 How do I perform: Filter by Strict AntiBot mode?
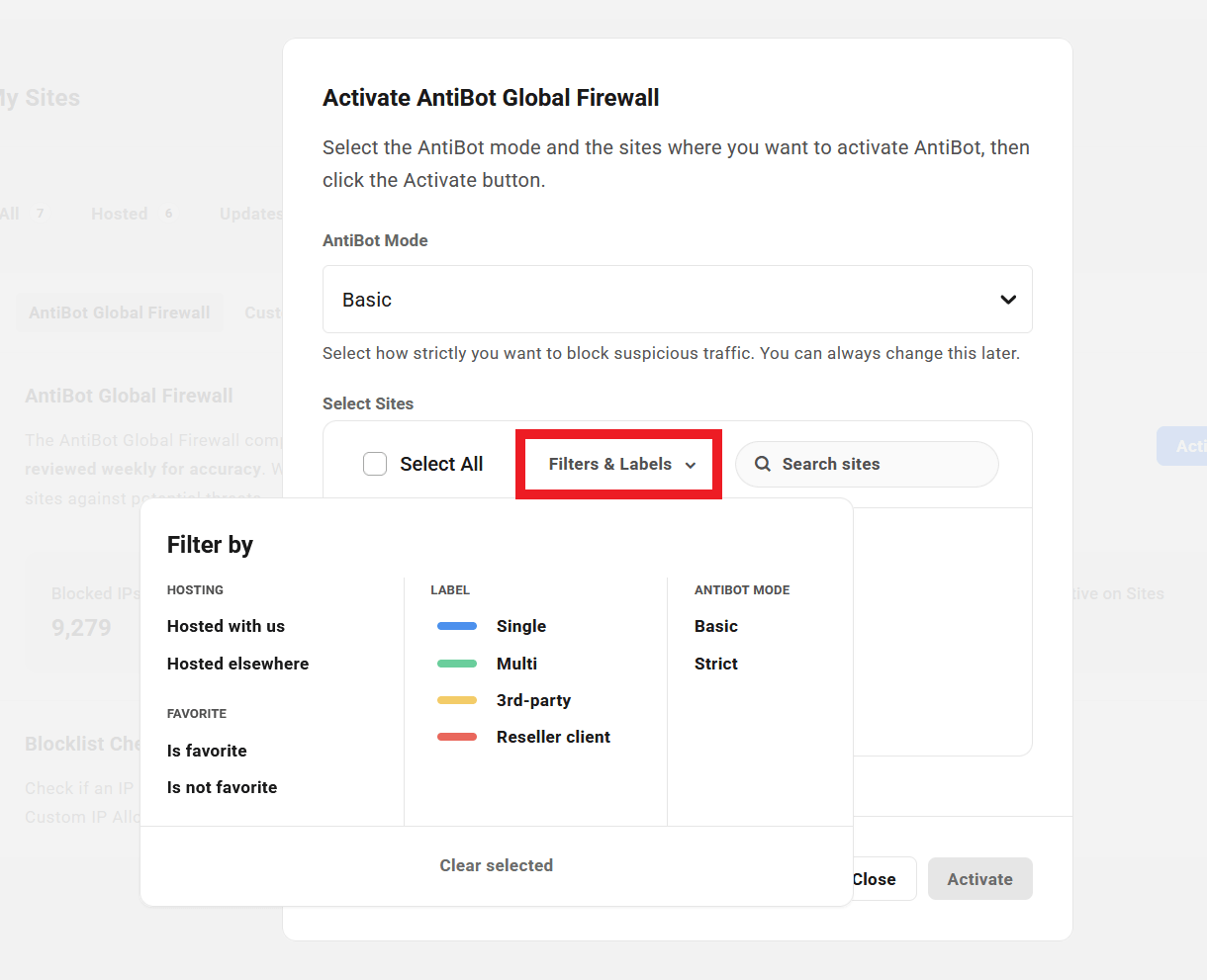tap(716, 664)
